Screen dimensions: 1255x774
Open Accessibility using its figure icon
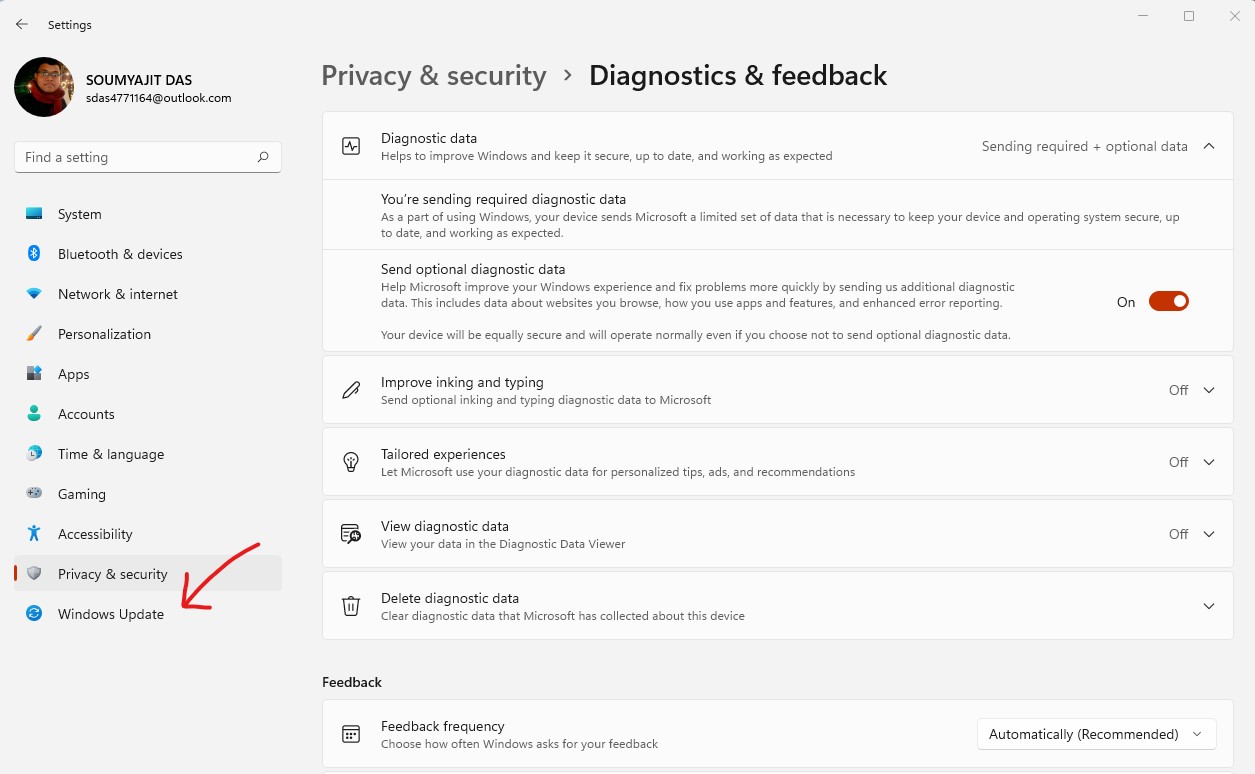(x=34, y=534)
